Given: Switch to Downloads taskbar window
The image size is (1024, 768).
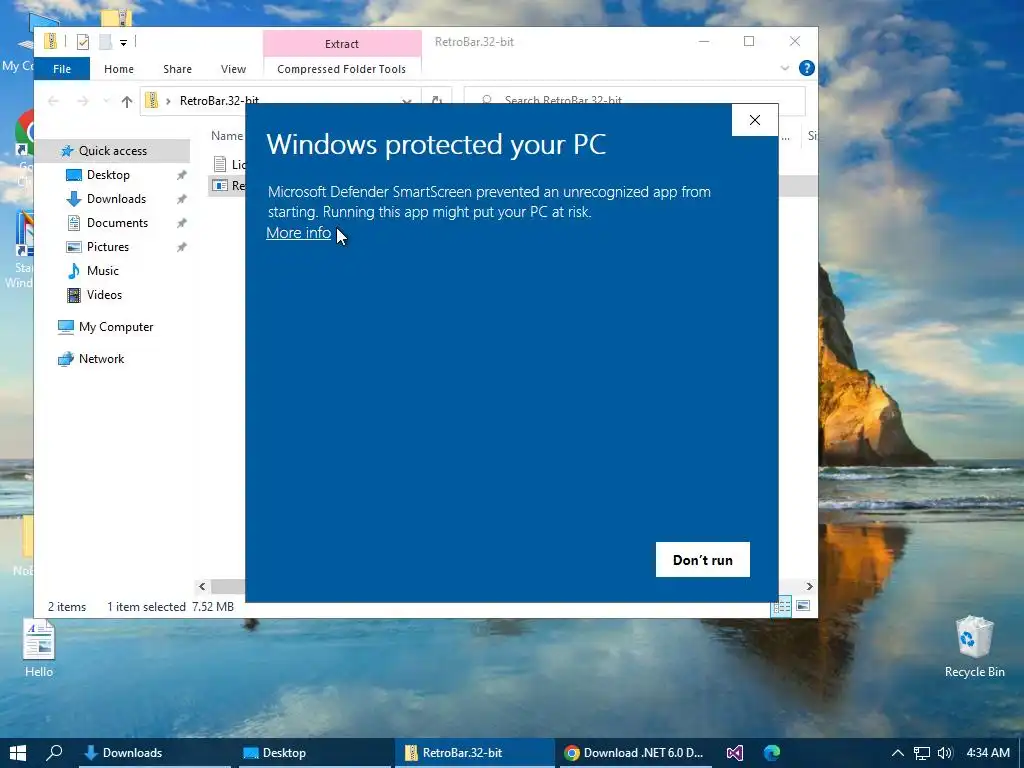Looking at the screenshot, I should (x=155, y=753).
